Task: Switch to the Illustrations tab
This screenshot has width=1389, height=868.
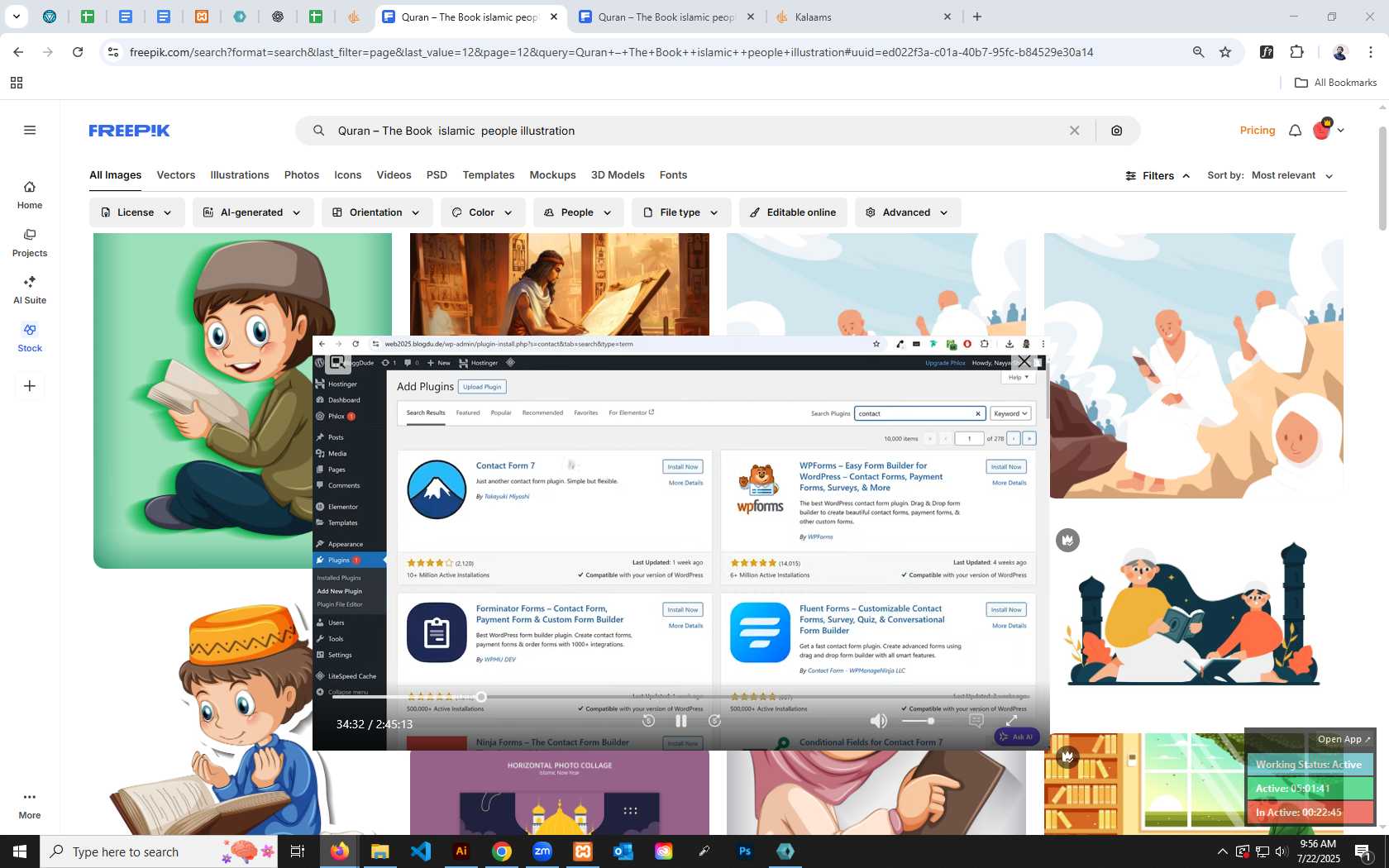Action: tap(240, 175)
